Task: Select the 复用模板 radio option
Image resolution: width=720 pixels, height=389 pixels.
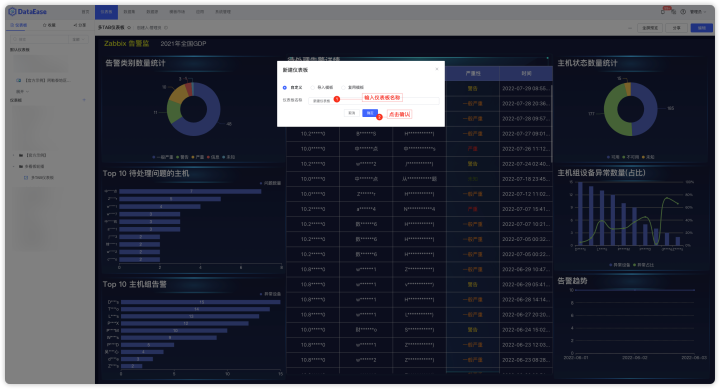Action: point(343,87)
